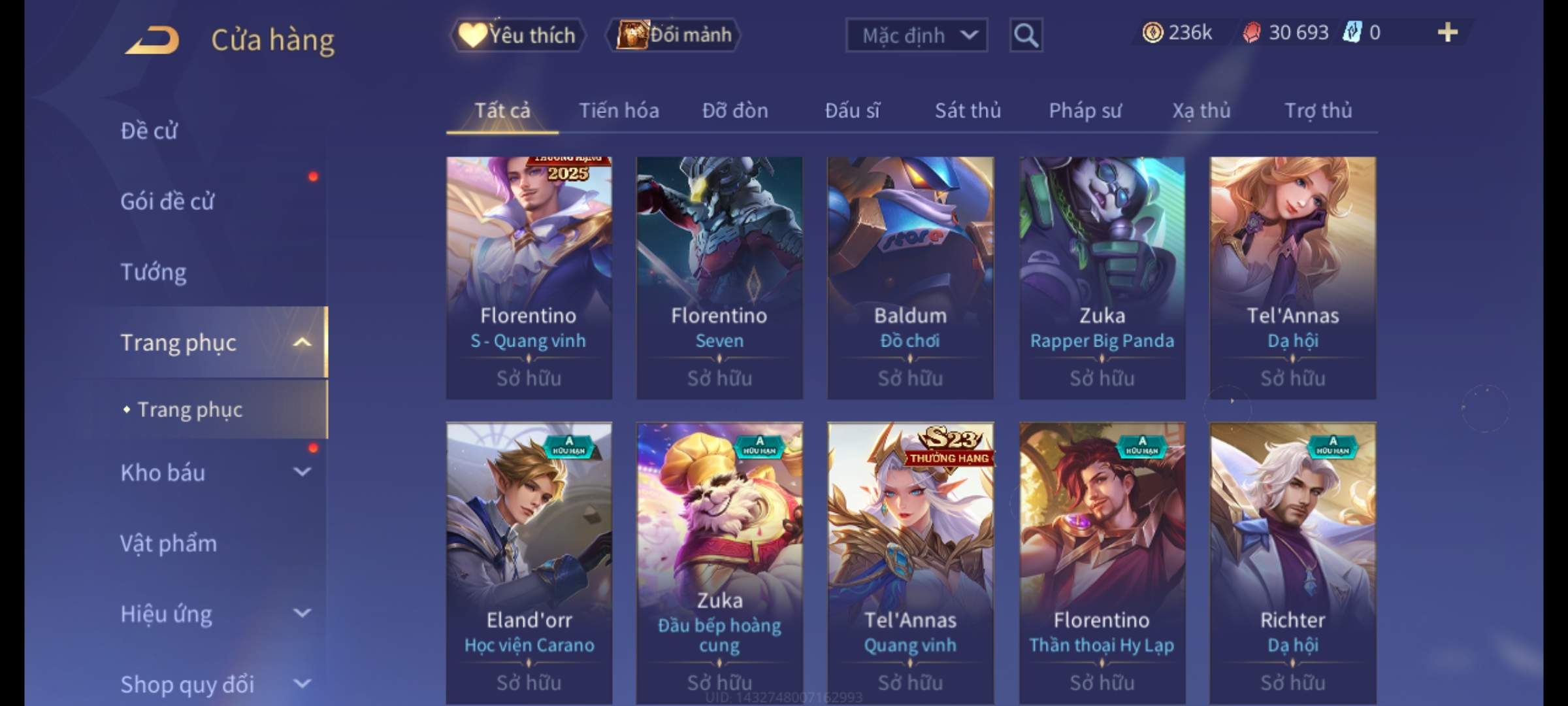Click the red ruby currency icon
The width and height of the screenshot is (1568, 706).
pos(1252,33)
